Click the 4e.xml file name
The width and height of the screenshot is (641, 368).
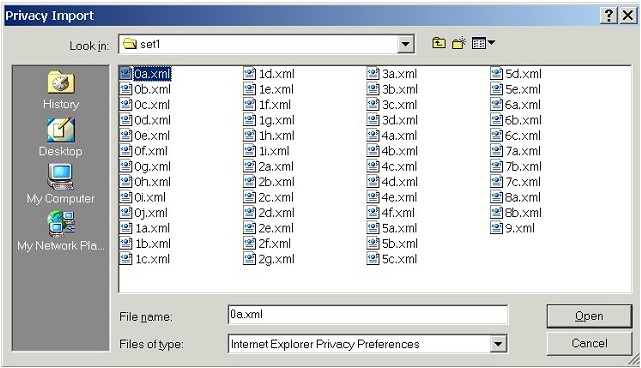(399, 197)
